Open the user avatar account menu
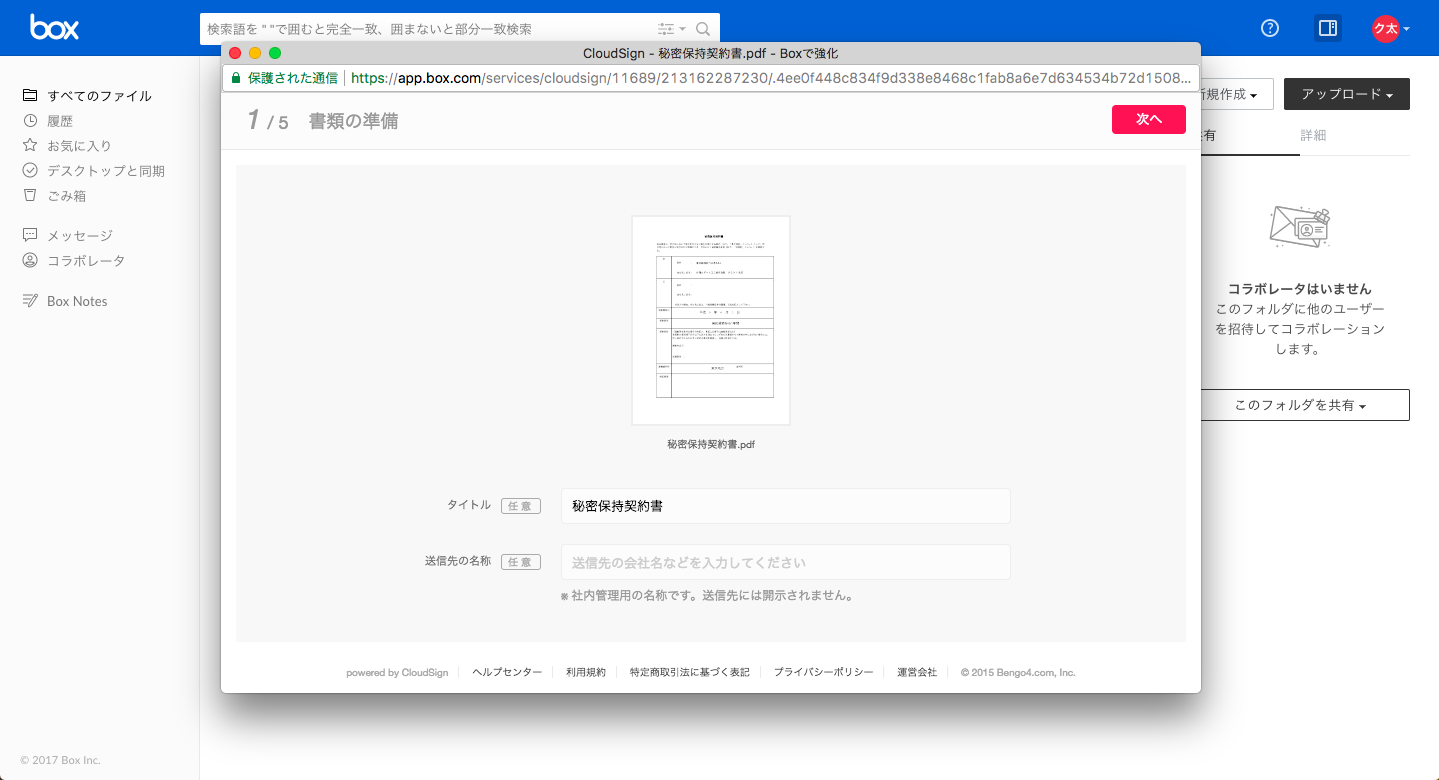 tap(1390, 29)
